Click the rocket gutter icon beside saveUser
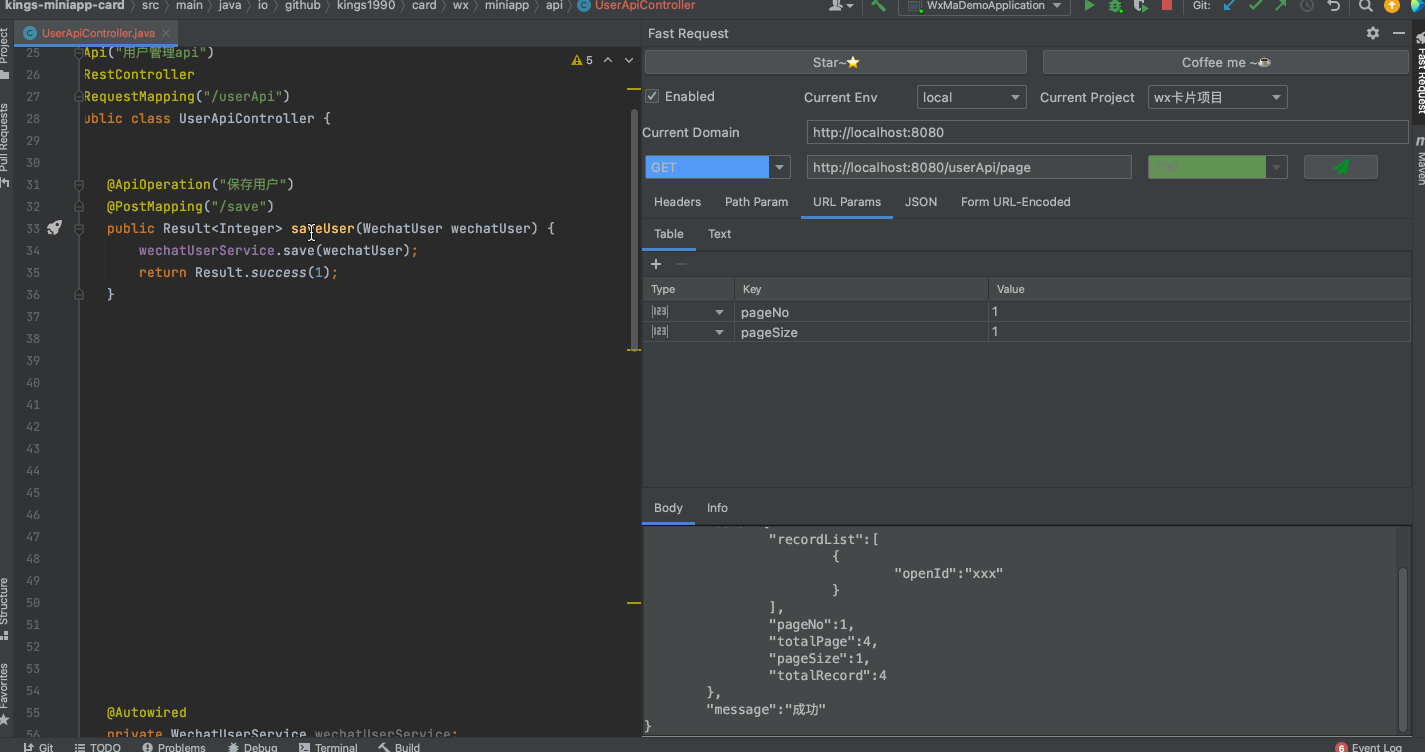This screenshot has width=1425, height=752. [54, 228]
